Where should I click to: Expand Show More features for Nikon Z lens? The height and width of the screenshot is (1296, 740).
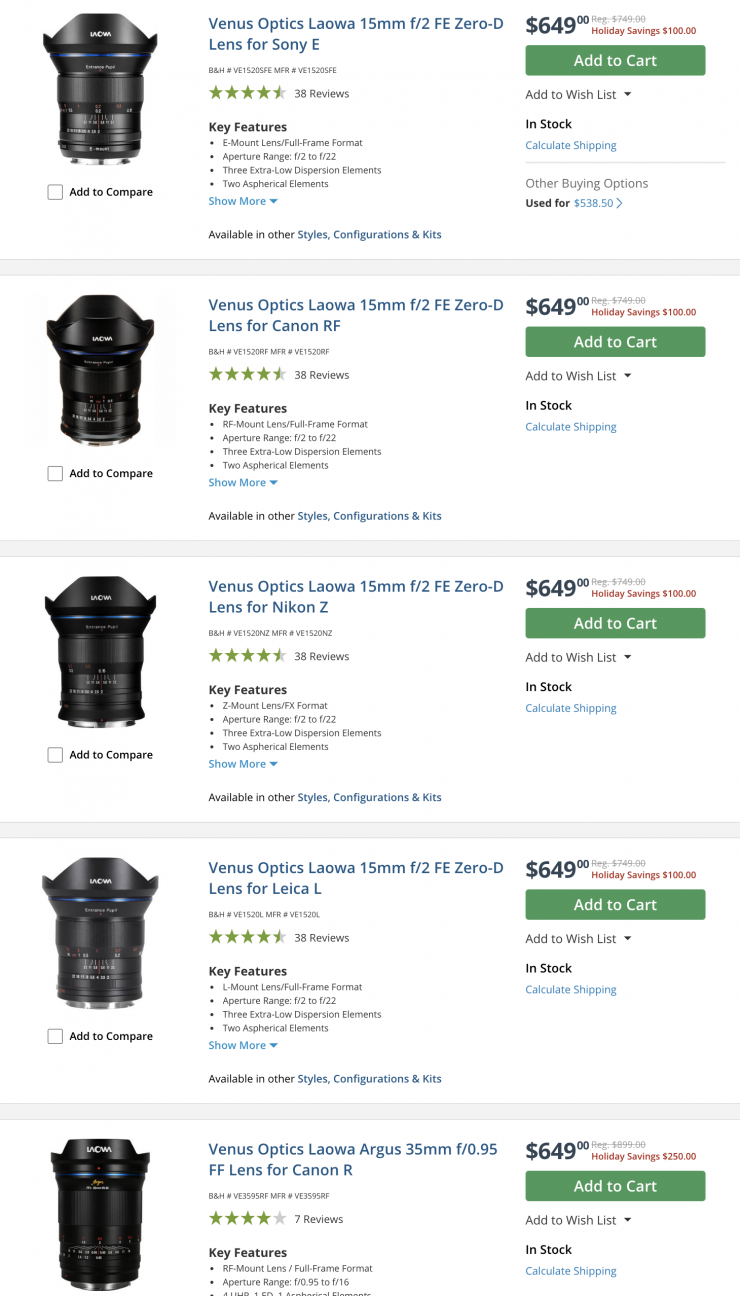click(x=243, y=764)
